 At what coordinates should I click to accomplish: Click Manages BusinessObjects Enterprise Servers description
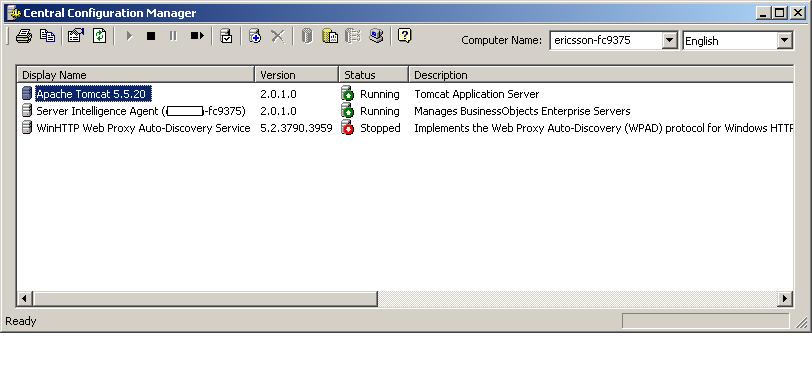point(522,111)
